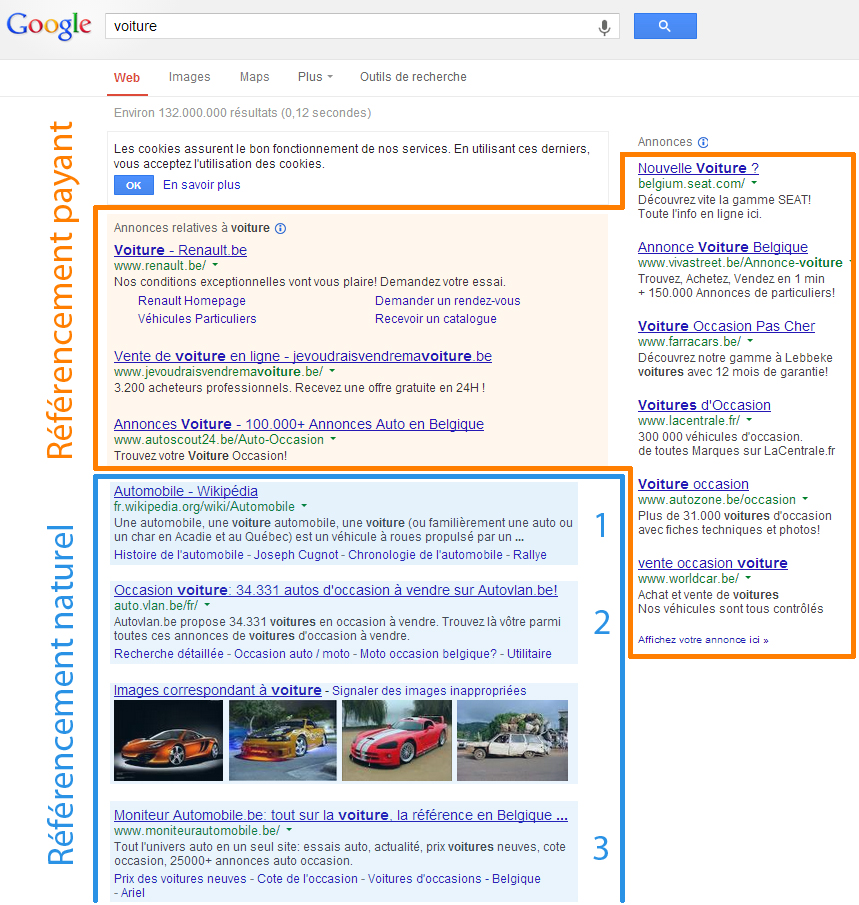
Task: Click 'Histoire de l'automobile' sublink
Action: point(178,555)
